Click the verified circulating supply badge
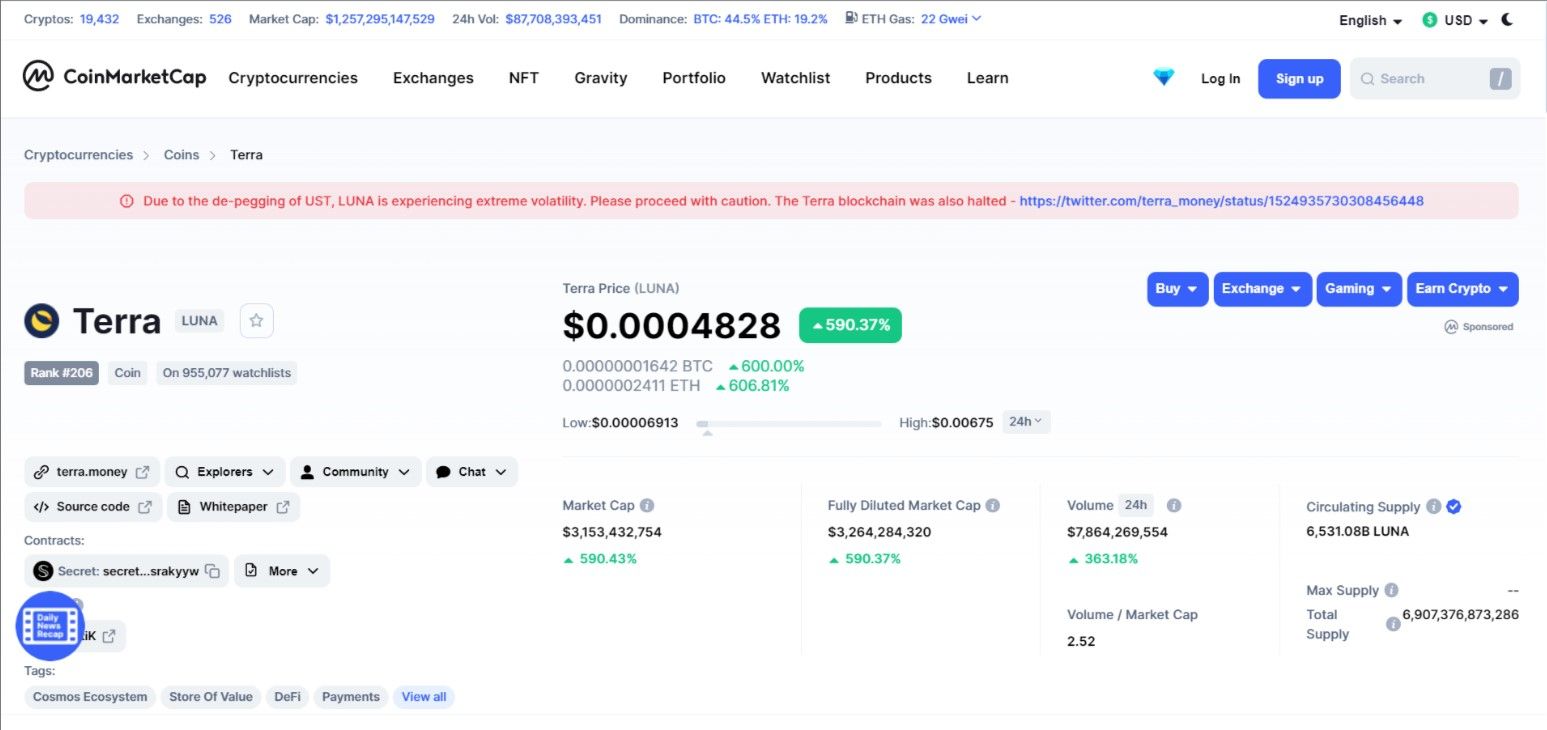The image size is (1547, 730). tap(1454, 507)
